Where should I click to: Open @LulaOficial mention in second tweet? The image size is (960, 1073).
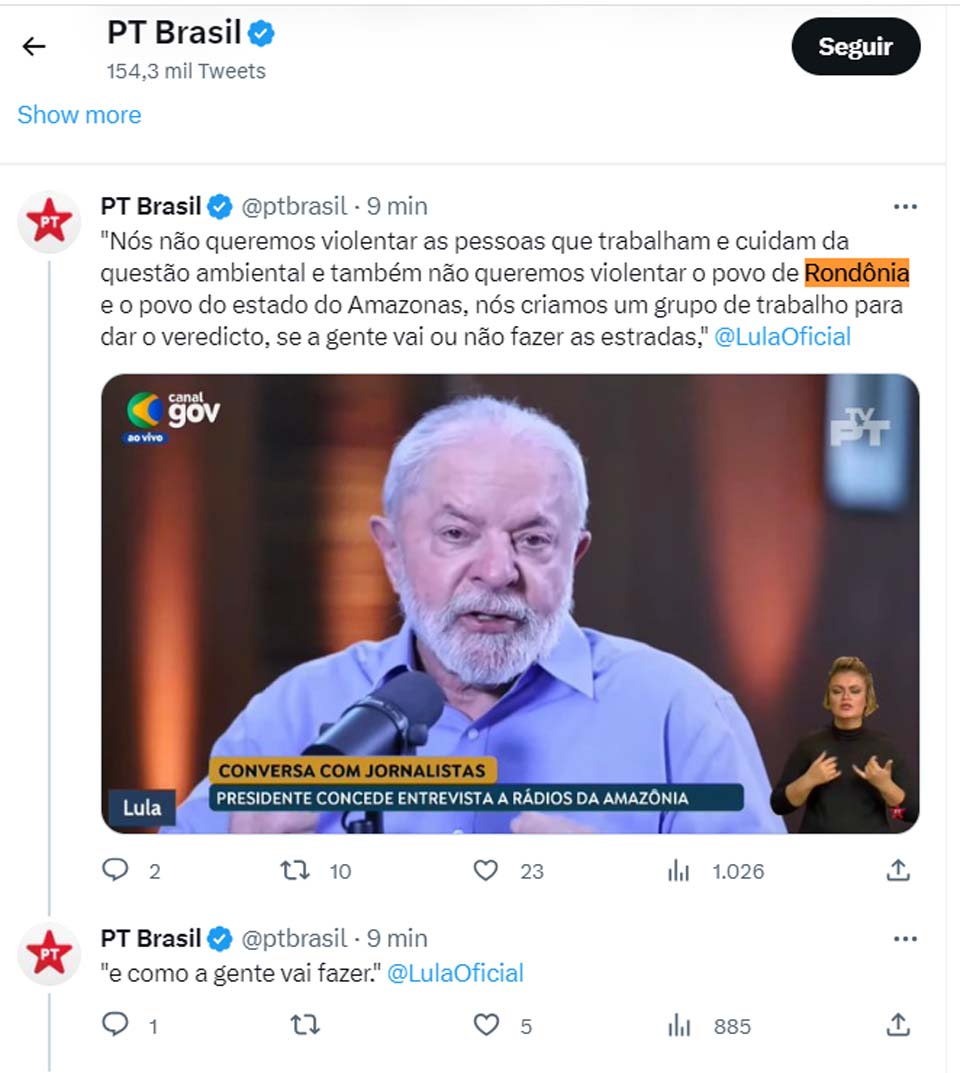click(455, 973)
